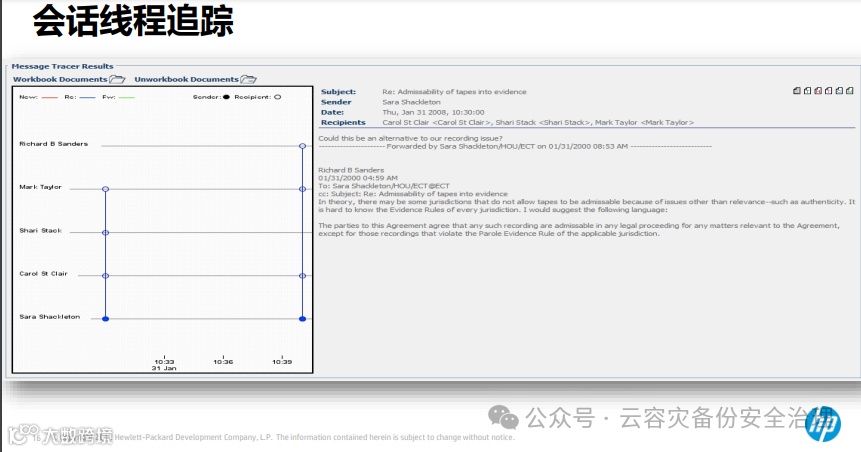Click the New legend entry
Viewport: 861px width, 452px height.
coord(38,97)
